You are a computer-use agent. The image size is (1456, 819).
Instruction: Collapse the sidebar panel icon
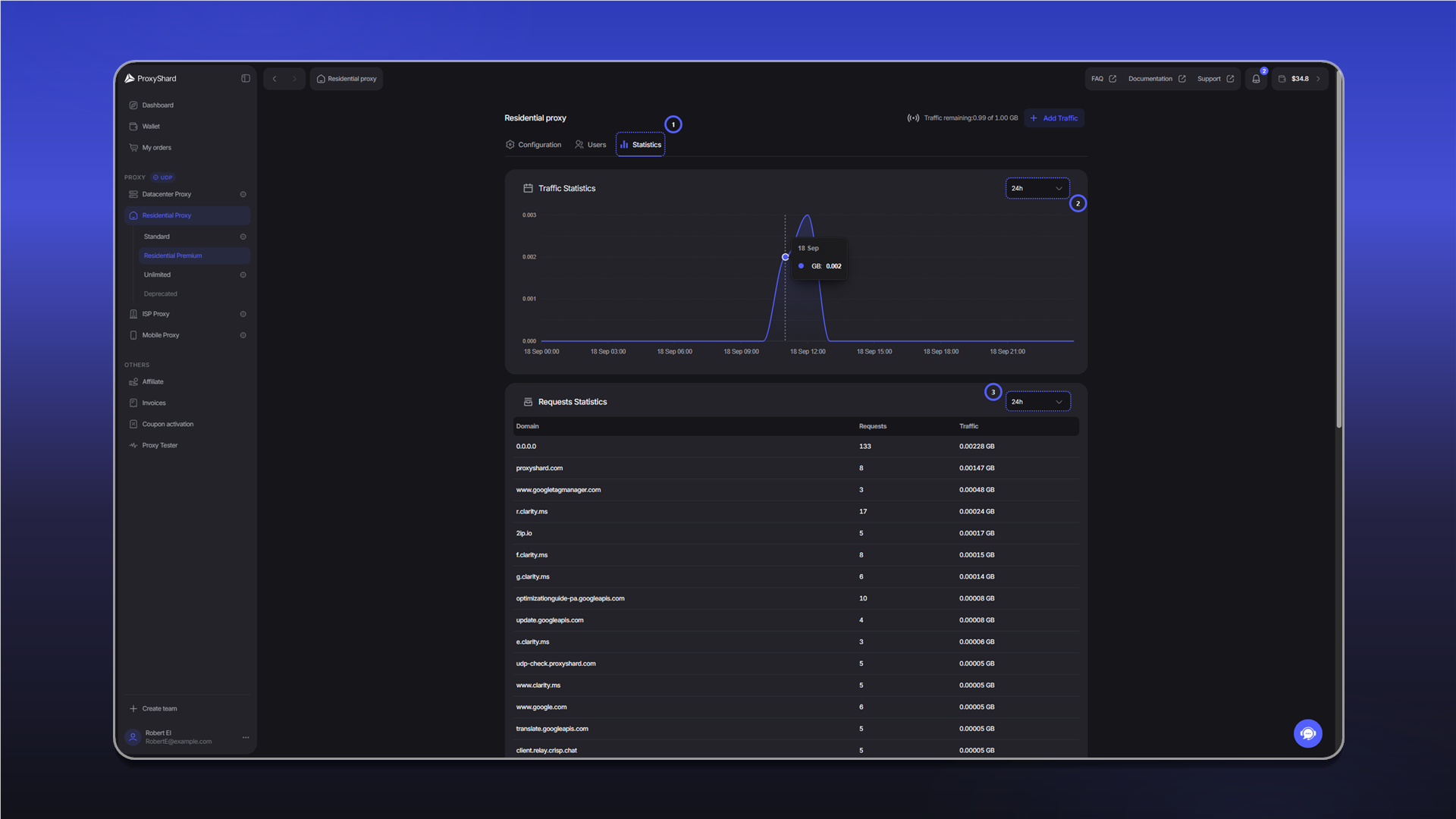click(x=246, y=78)
